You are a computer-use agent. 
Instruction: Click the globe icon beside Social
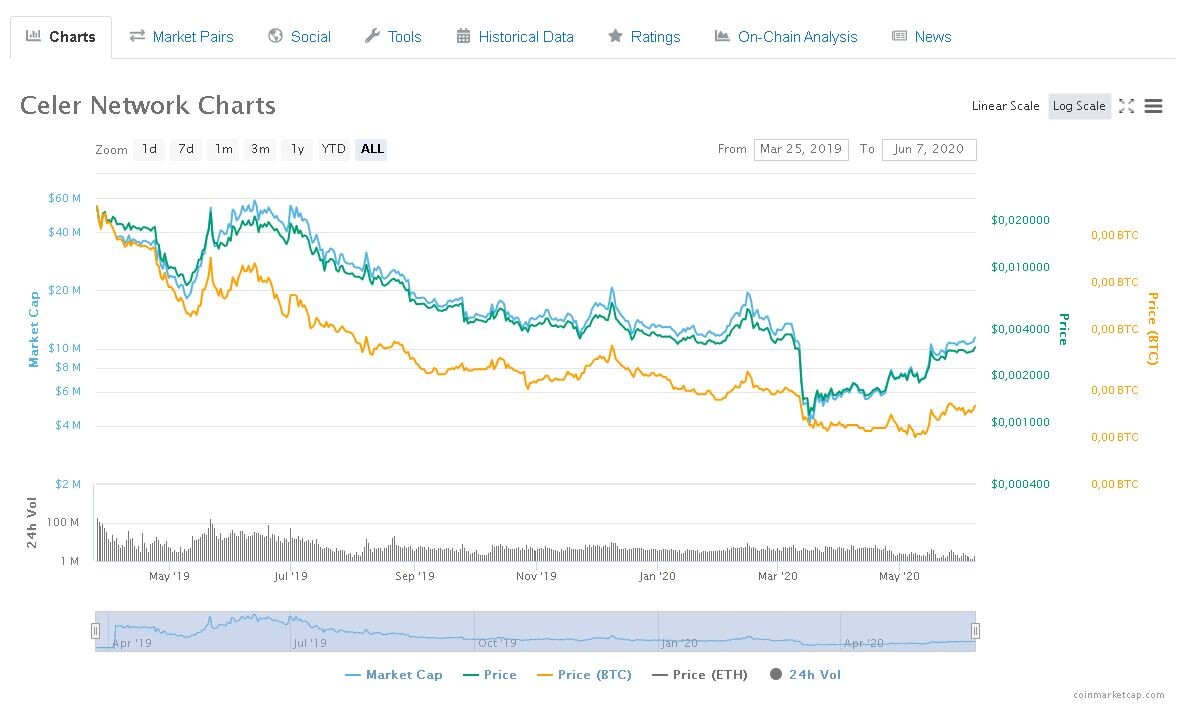pos(276,35)
